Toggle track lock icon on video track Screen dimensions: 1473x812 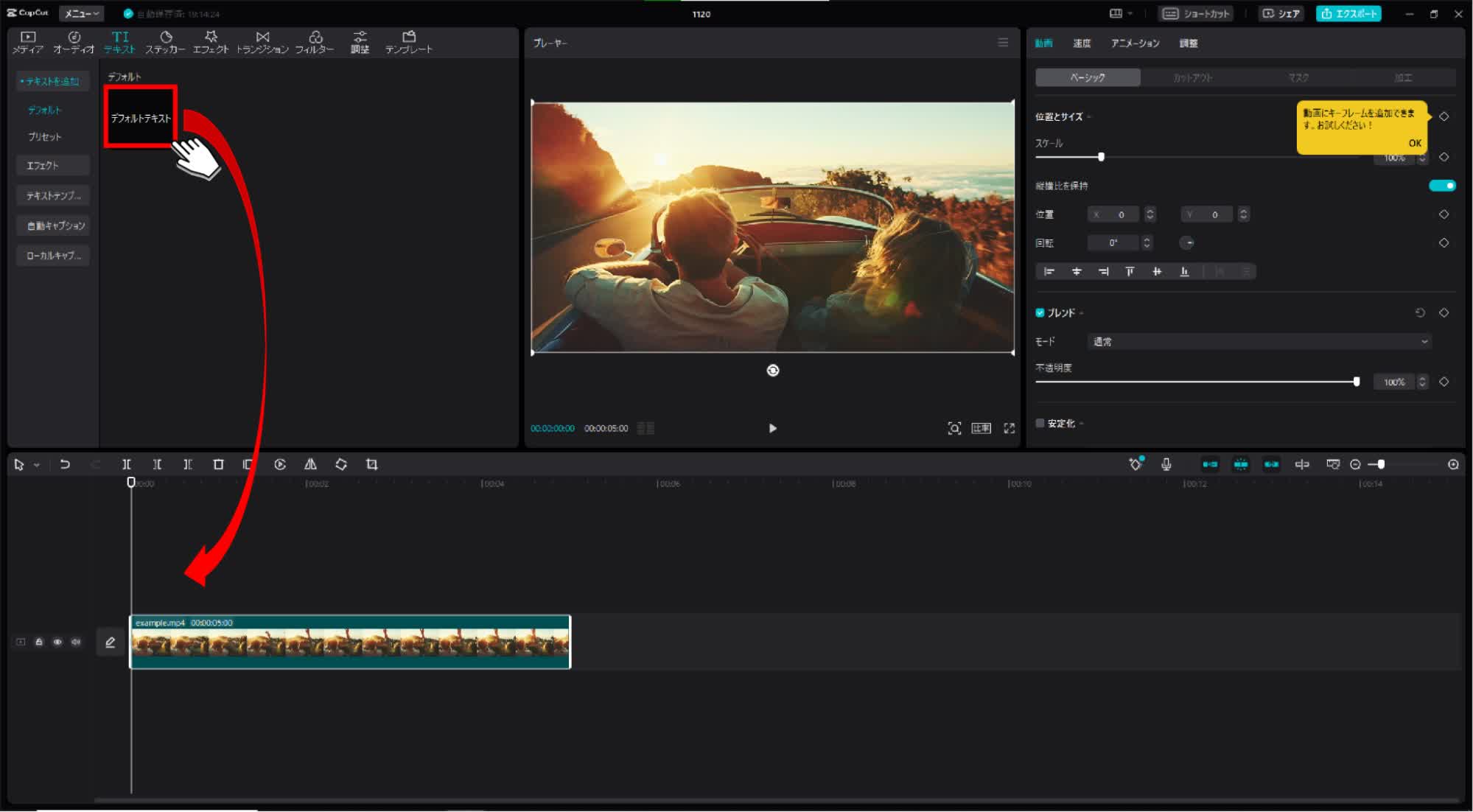coord(39,643)
